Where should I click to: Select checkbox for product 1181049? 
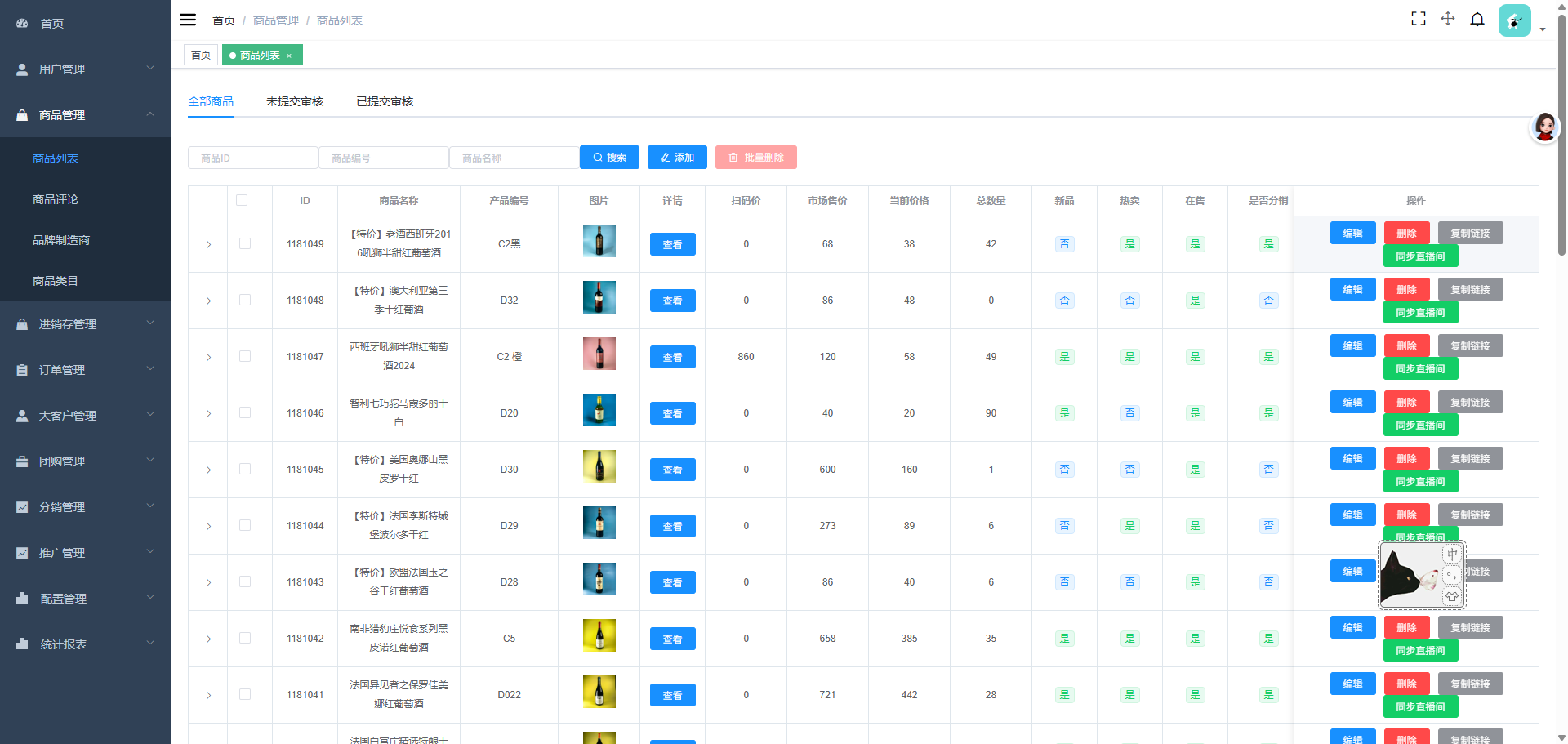(245, 243)
